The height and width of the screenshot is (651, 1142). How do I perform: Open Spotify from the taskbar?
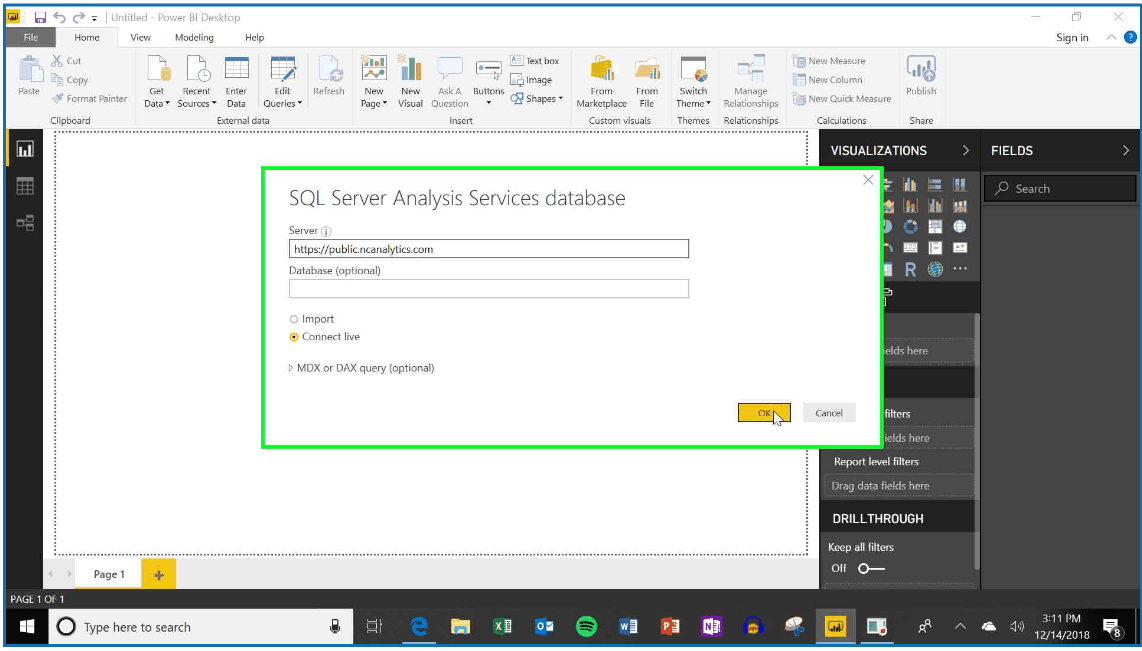tap(586, 627)
